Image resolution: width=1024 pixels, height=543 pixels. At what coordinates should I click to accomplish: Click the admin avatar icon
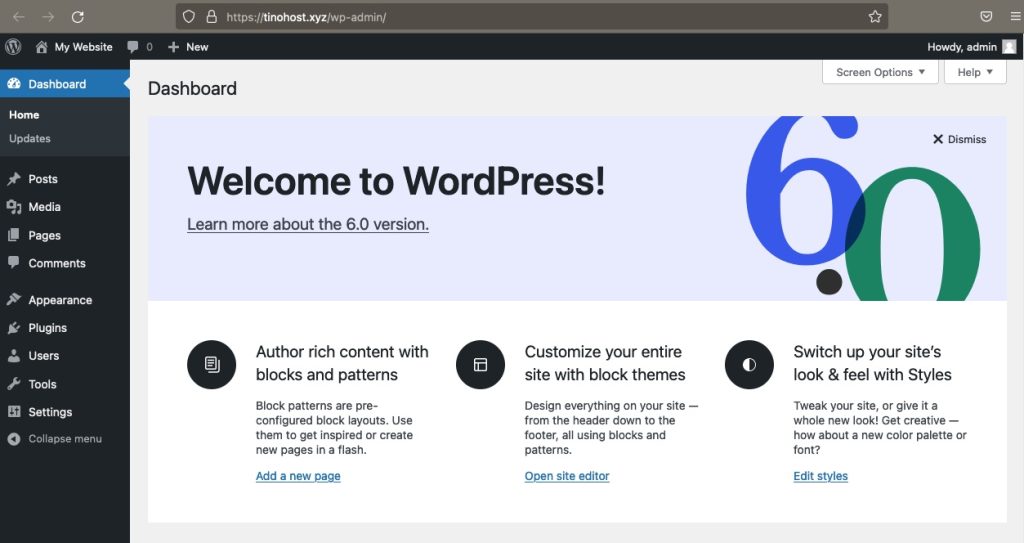(1009, 47)
